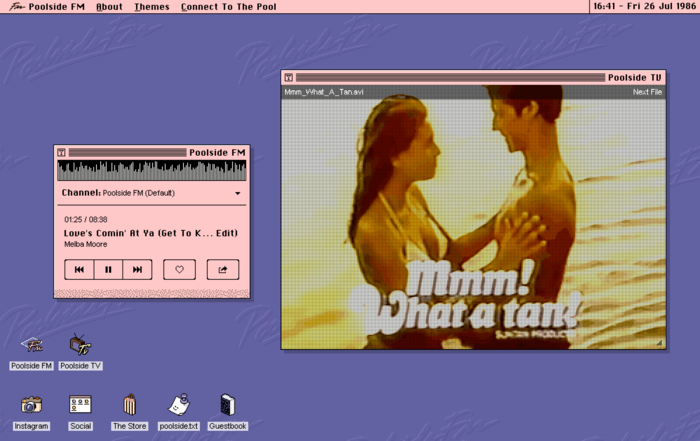The height and width of the screenshot is (441, 700).
Task: Open the Connect To The Pool menu
Action: pos(229,7)
